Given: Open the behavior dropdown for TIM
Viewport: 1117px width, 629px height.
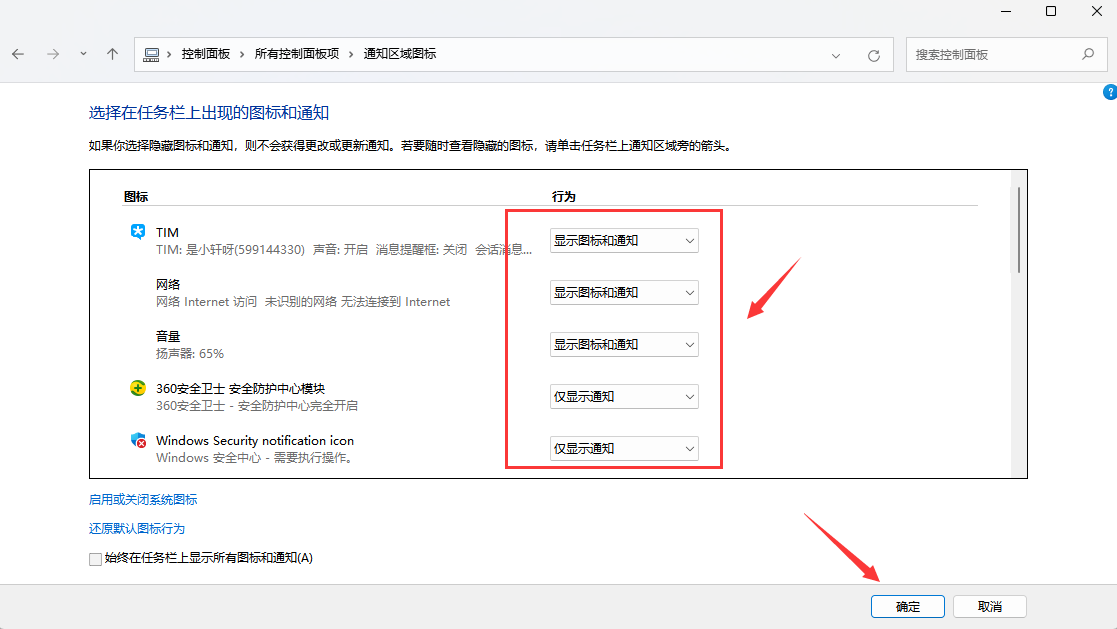Looking at the screenshot, I should click(624, 241).
